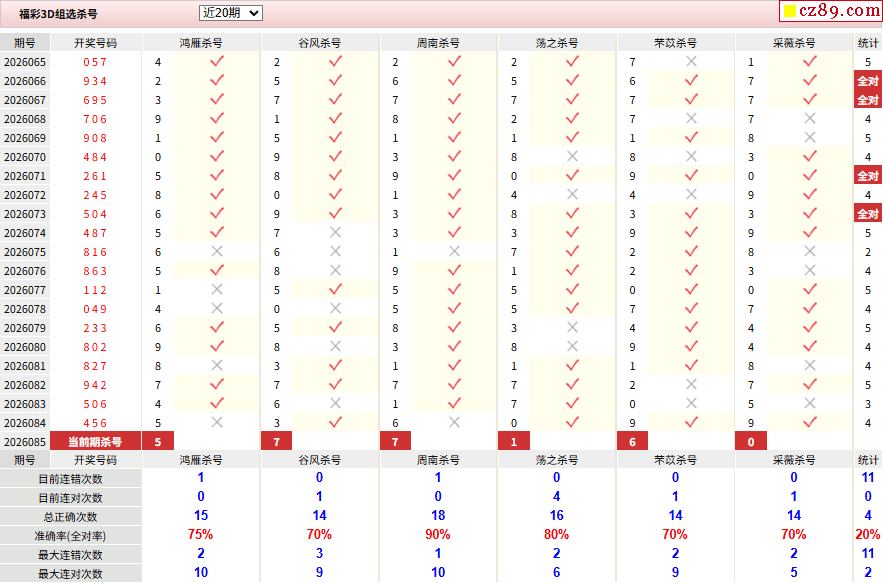
Task: Click the 90% accuracy value for 周南杀号
Action: (x=438, y=535)
